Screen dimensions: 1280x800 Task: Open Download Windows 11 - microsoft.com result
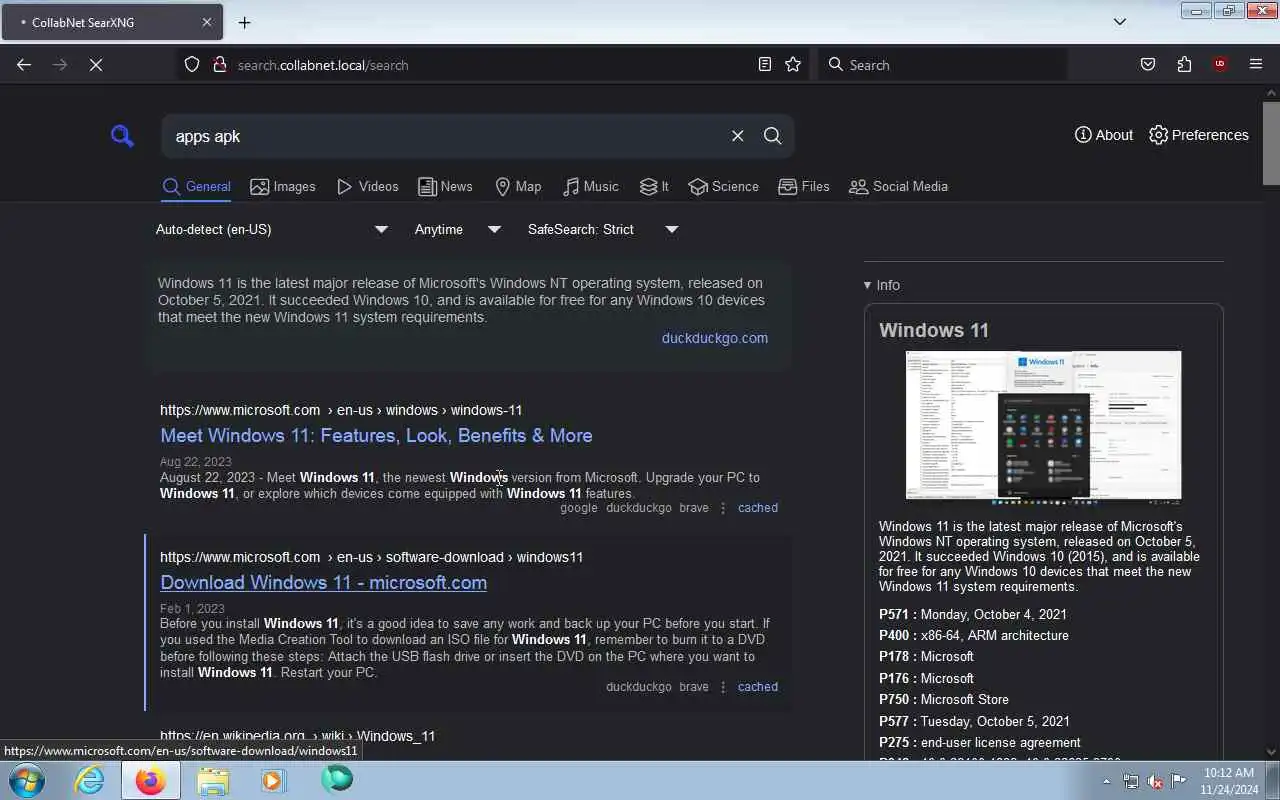(x=323, y=582)
